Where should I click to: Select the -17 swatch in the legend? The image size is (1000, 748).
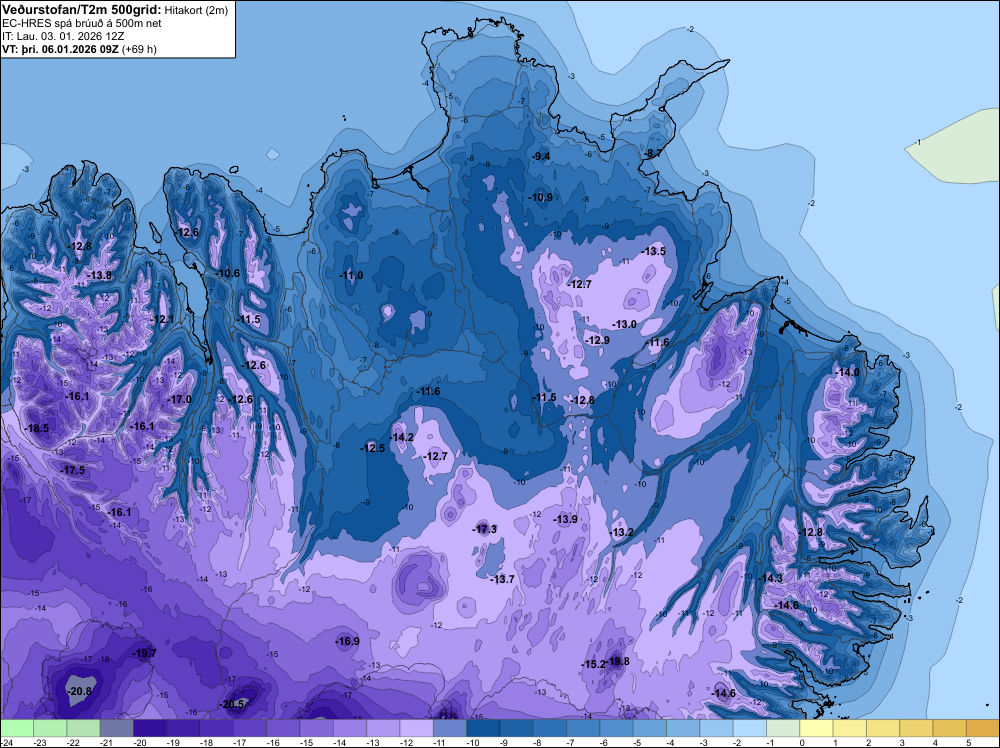(249, 728)
